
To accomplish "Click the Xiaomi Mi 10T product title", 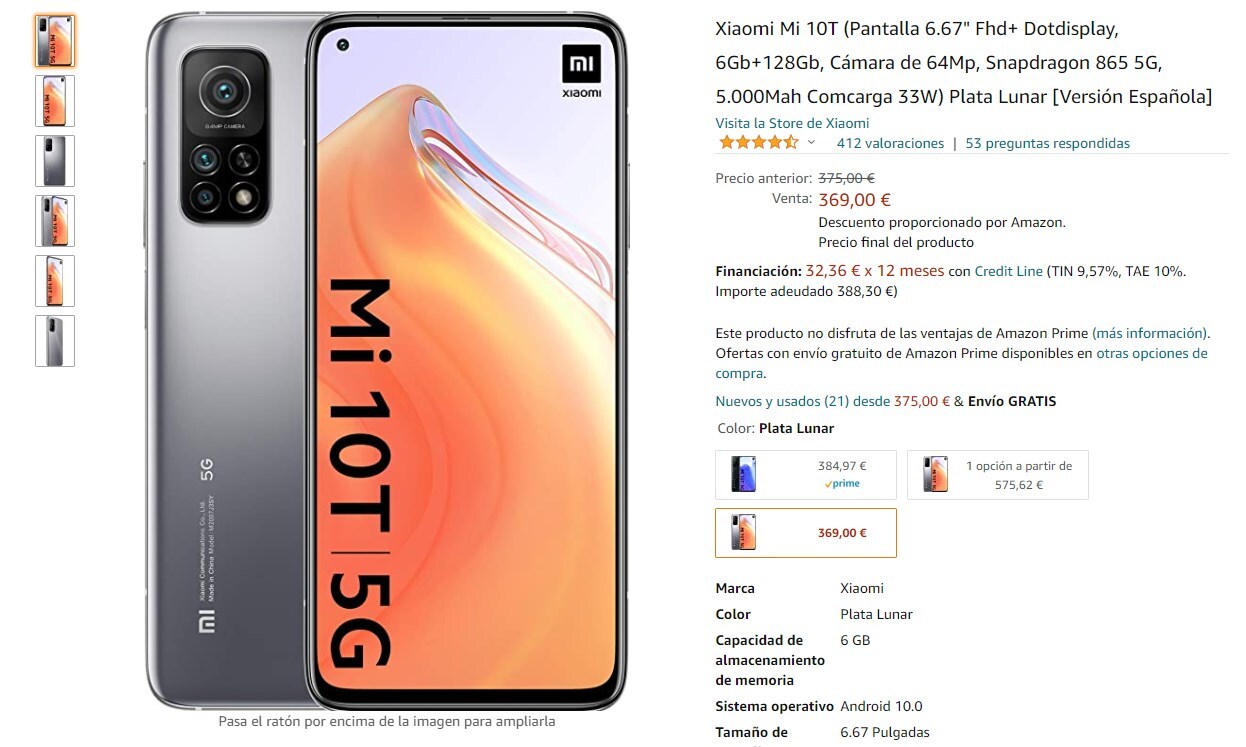I will click(964, 63).
